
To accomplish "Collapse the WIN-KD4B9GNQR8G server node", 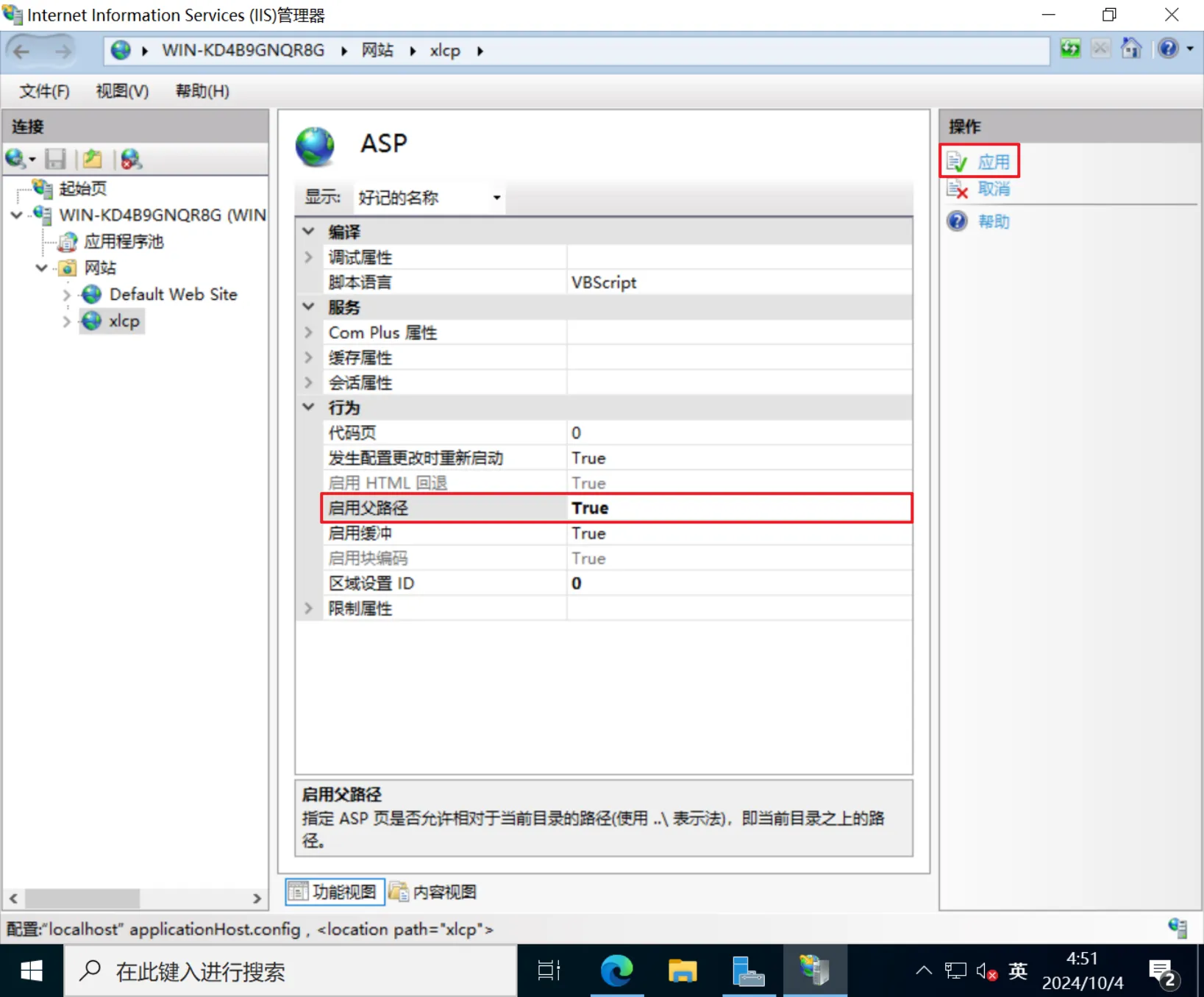I will click(17, 215).
